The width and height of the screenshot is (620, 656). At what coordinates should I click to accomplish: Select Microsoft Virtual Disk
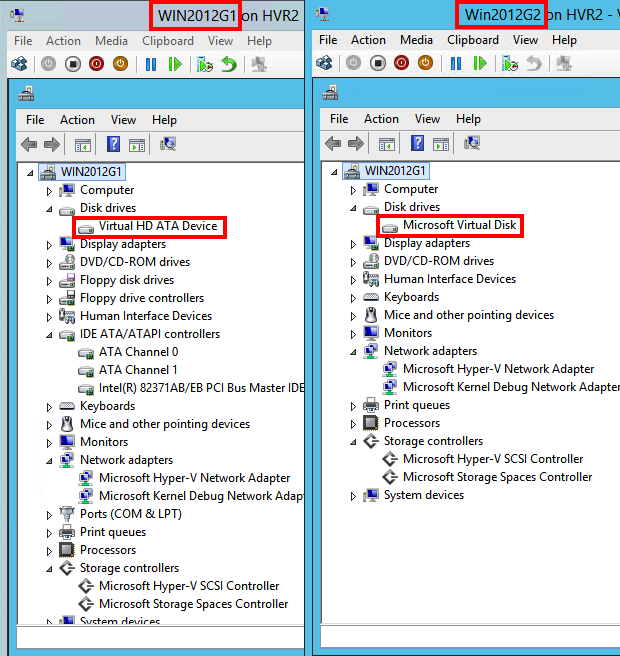[459, 226]
